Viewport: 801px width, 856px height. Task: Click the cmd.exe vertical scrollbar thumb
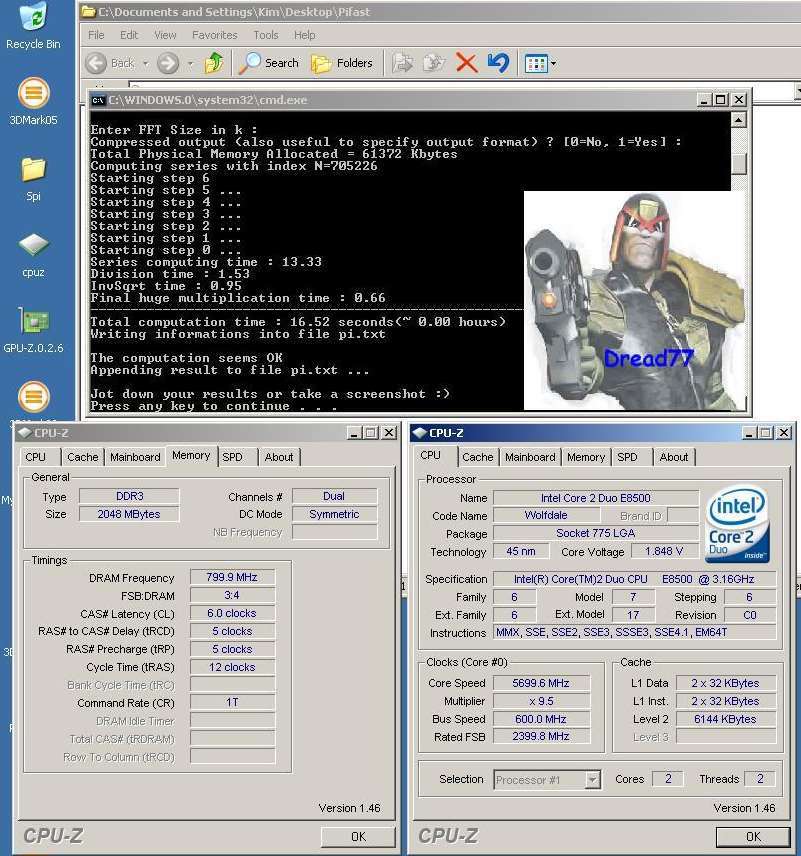tap(739, 164)
